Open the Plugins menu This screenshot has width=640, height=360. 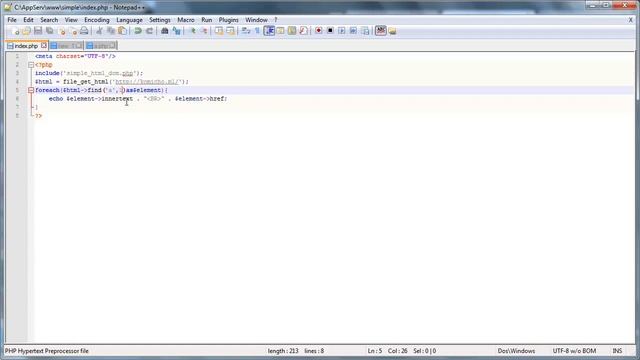(x=229, y=20)
